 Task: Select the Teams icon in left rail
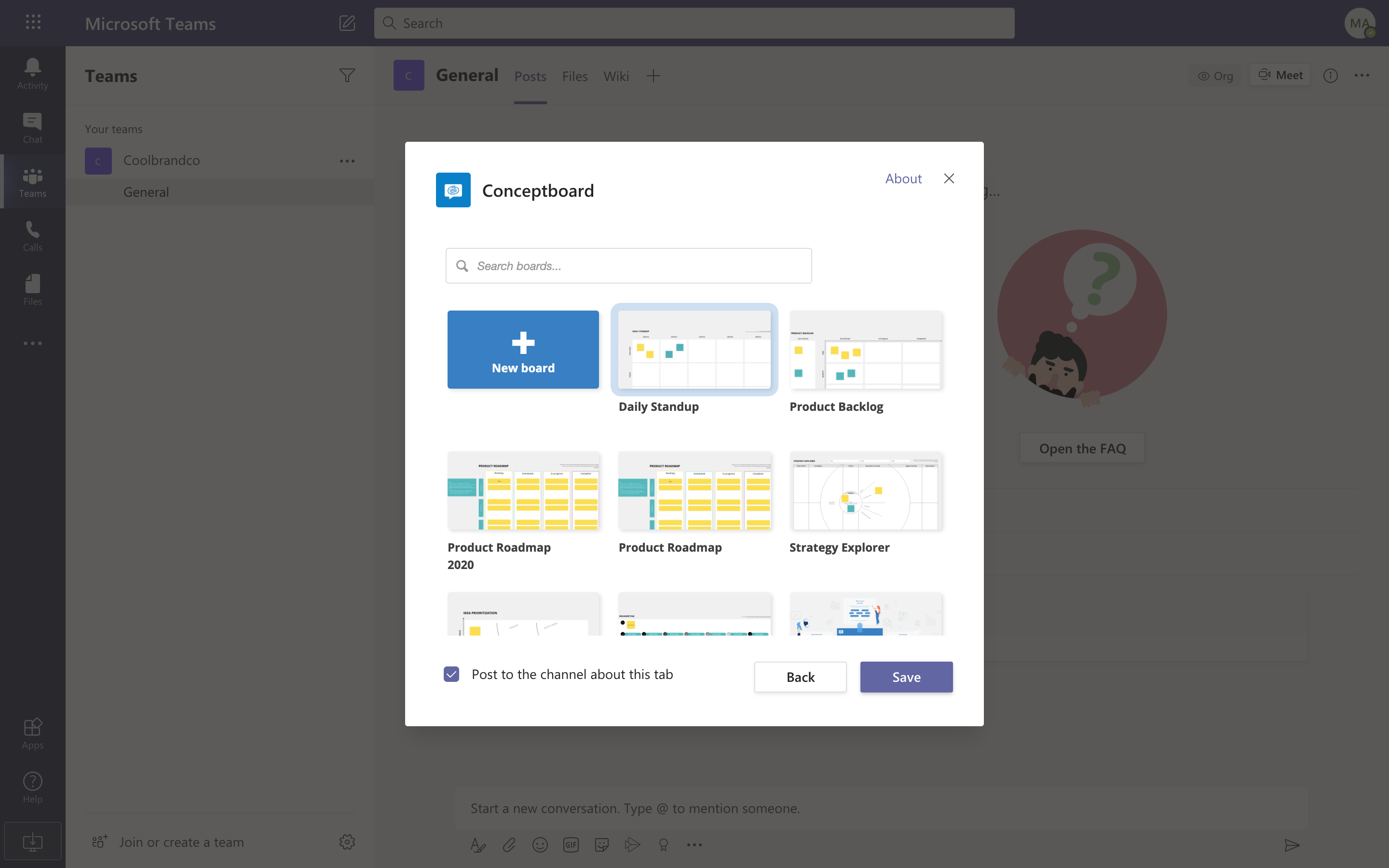(33, 182)
